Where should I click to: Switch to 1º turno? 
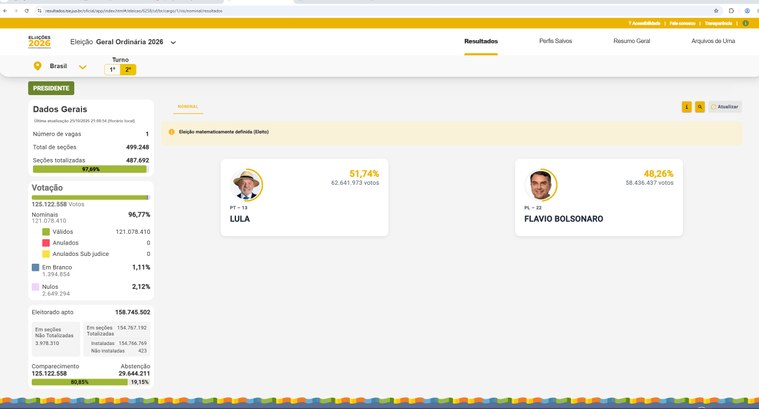point(112,70)
